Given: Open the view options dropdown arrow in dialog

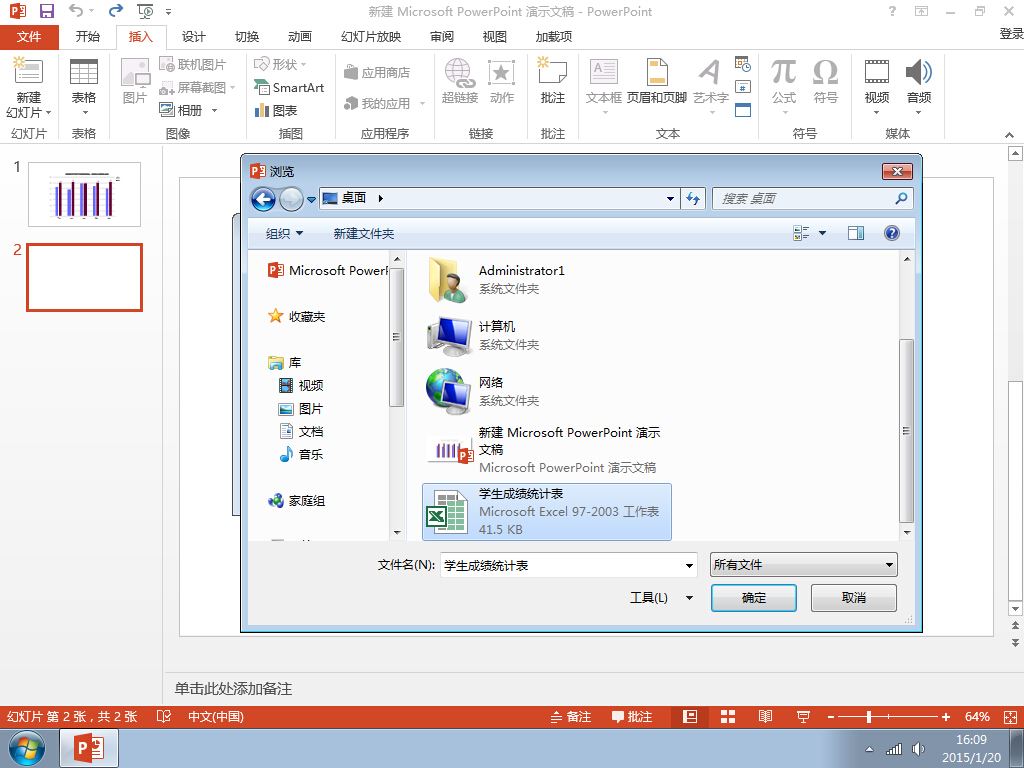Looking at the screenshot, I should (822, 233).
